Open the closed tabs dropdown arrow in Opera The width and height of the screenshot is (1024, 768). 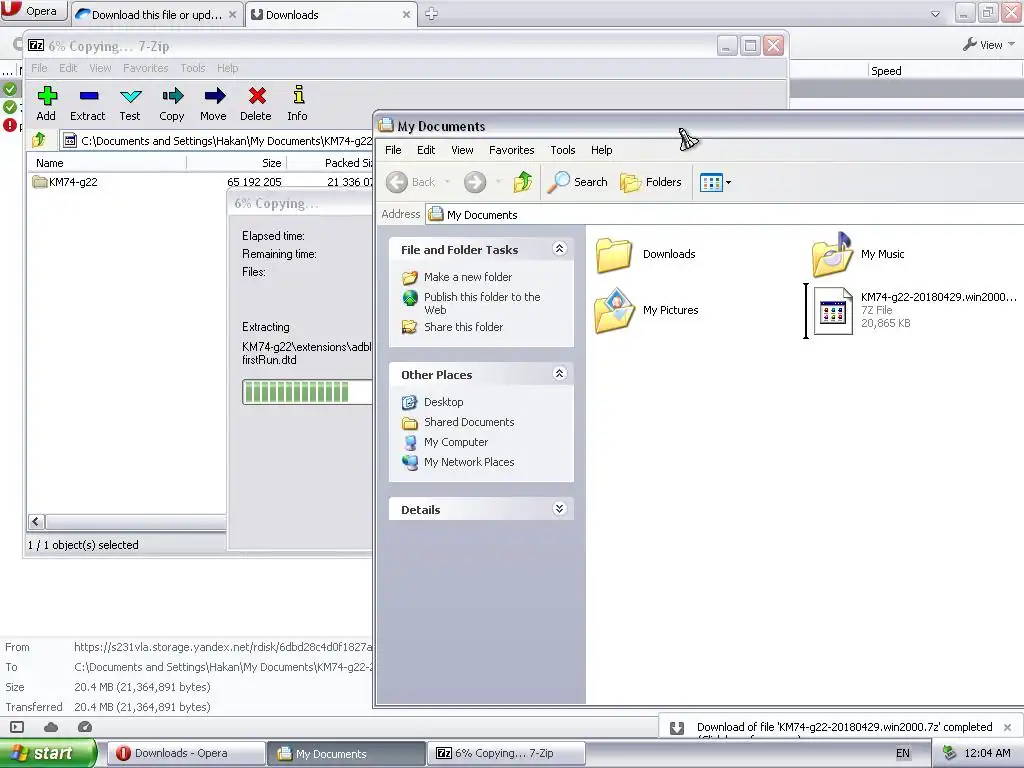tap(935, 14)
